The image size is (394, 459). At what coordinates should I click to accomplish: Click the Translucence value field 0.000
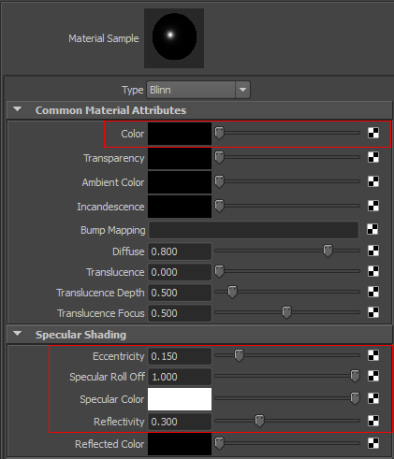tap(180, 272)
